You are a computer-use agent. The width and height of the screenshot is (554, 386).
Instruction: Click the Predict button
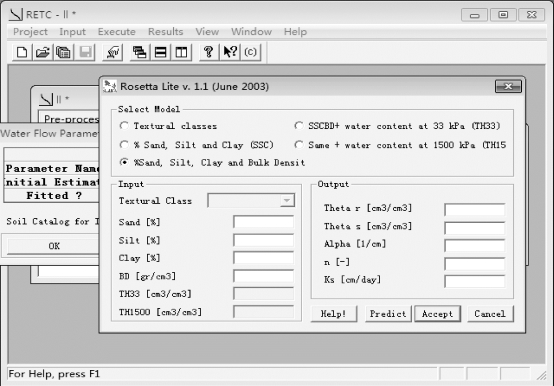click(x=388, y=314)
